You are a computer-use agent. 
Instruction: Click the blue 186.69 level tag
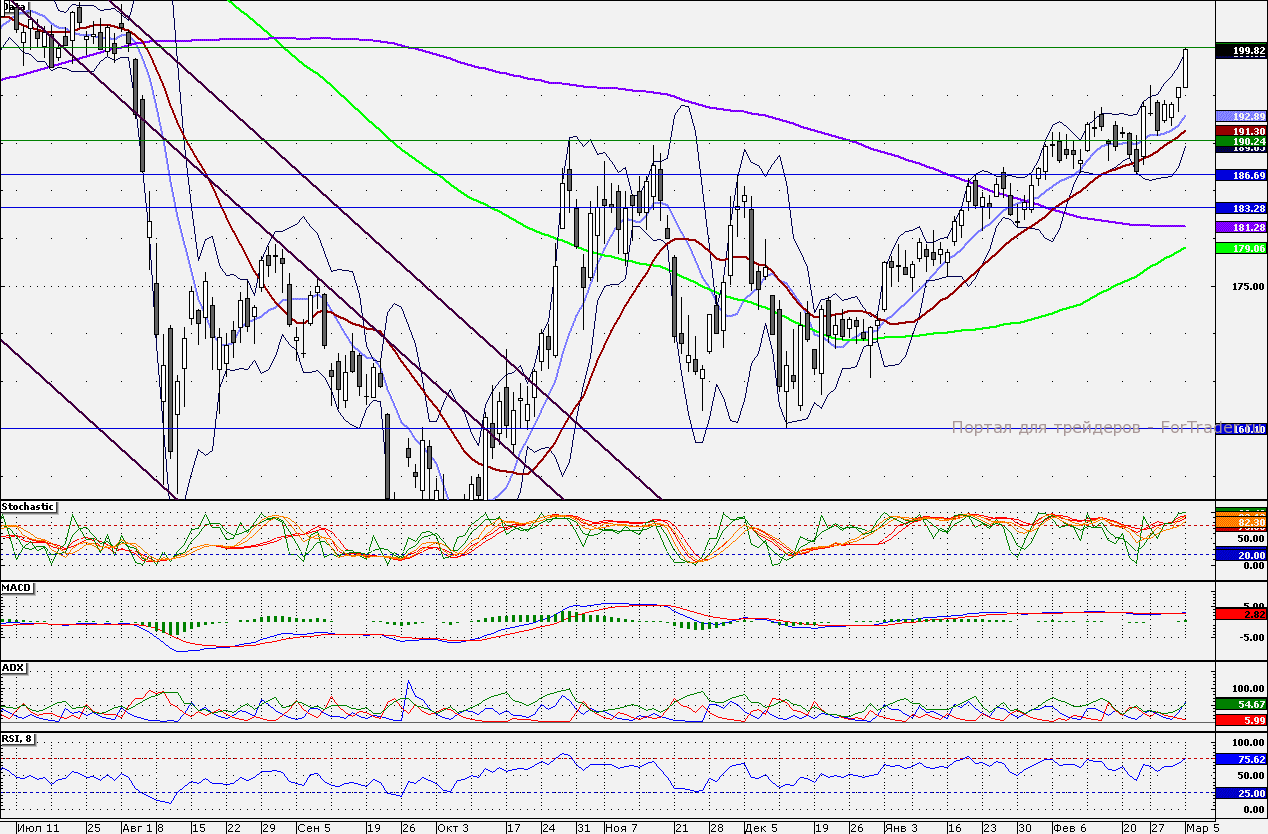(1240, 175)
